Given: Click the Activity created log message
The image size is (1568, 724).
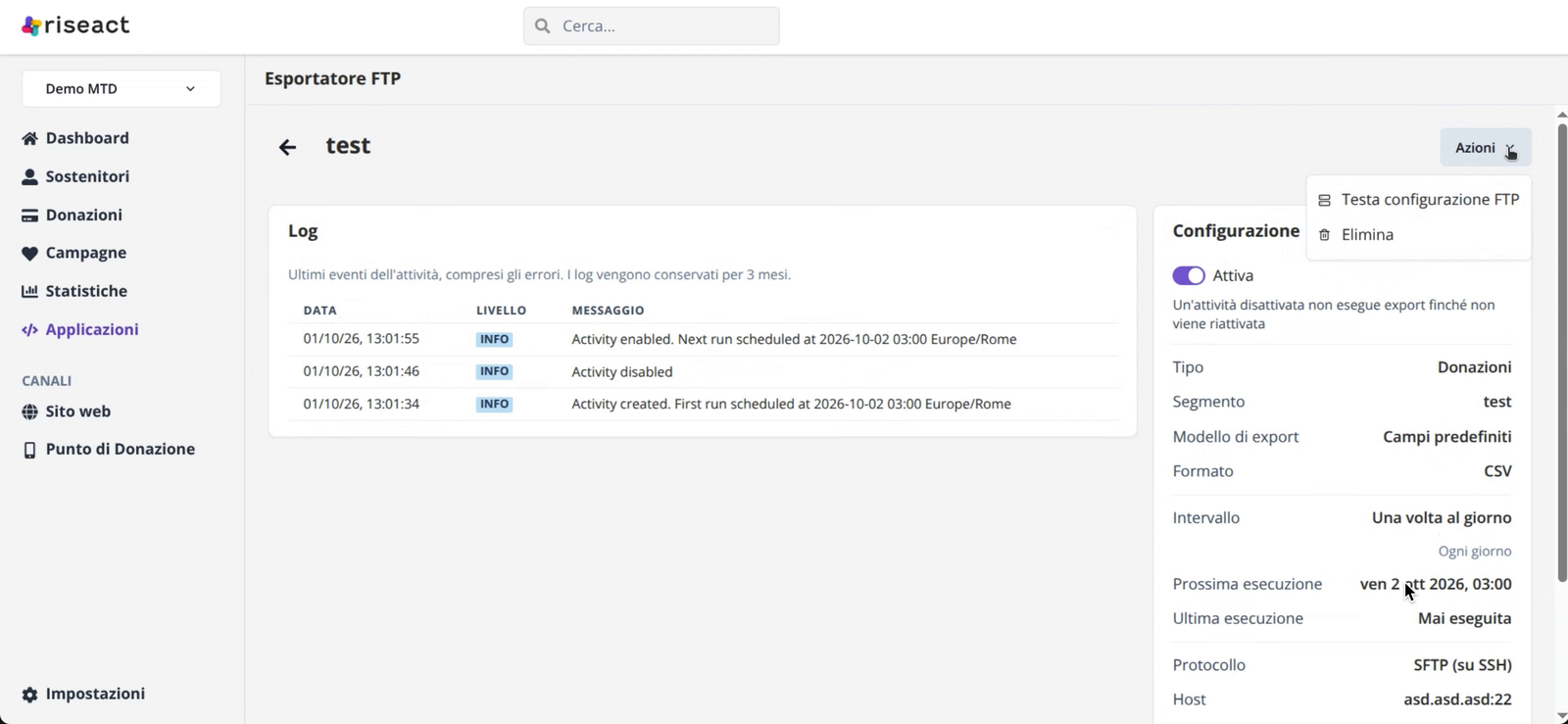Looking at the screenshot, I should pos(791,404).
